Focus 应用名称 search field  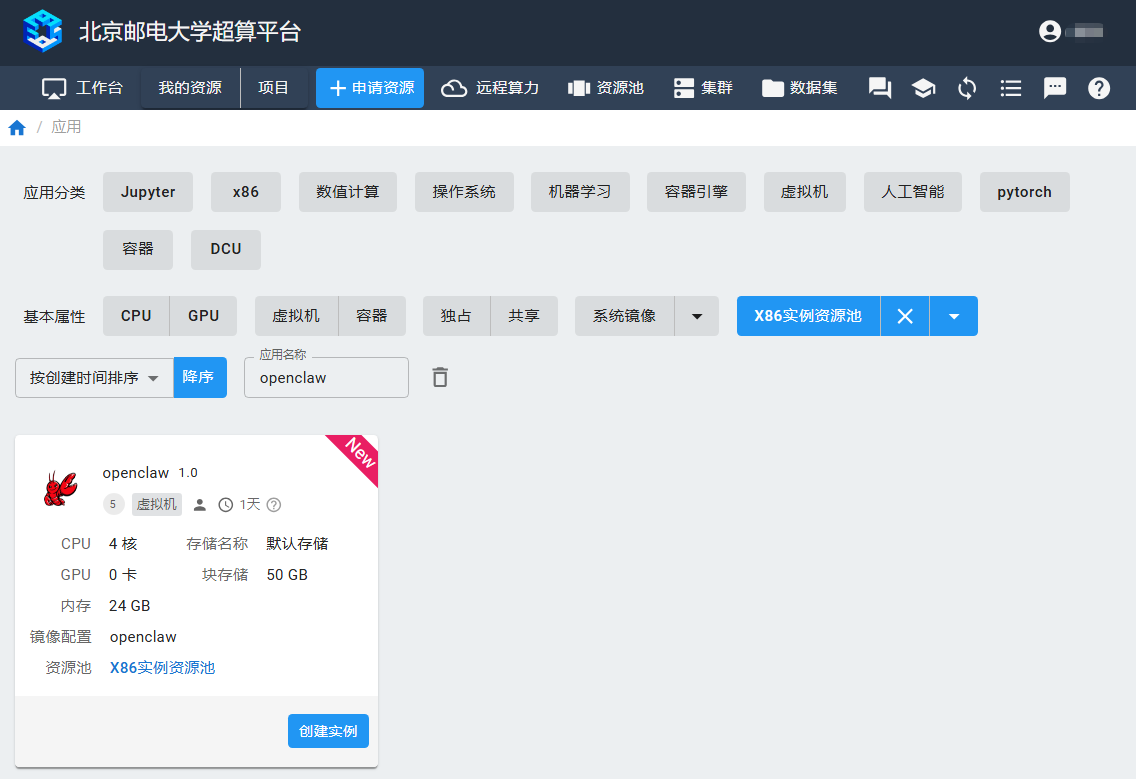tap(327, 378)
